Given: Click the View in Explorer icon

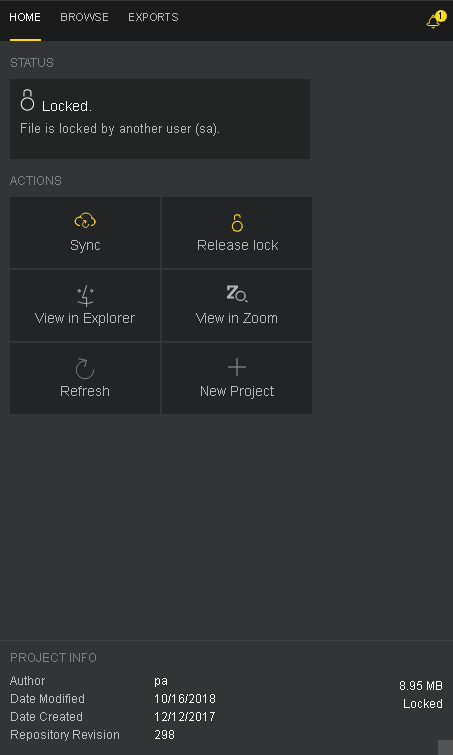Looking at the screenshot, I should point(85,296).
